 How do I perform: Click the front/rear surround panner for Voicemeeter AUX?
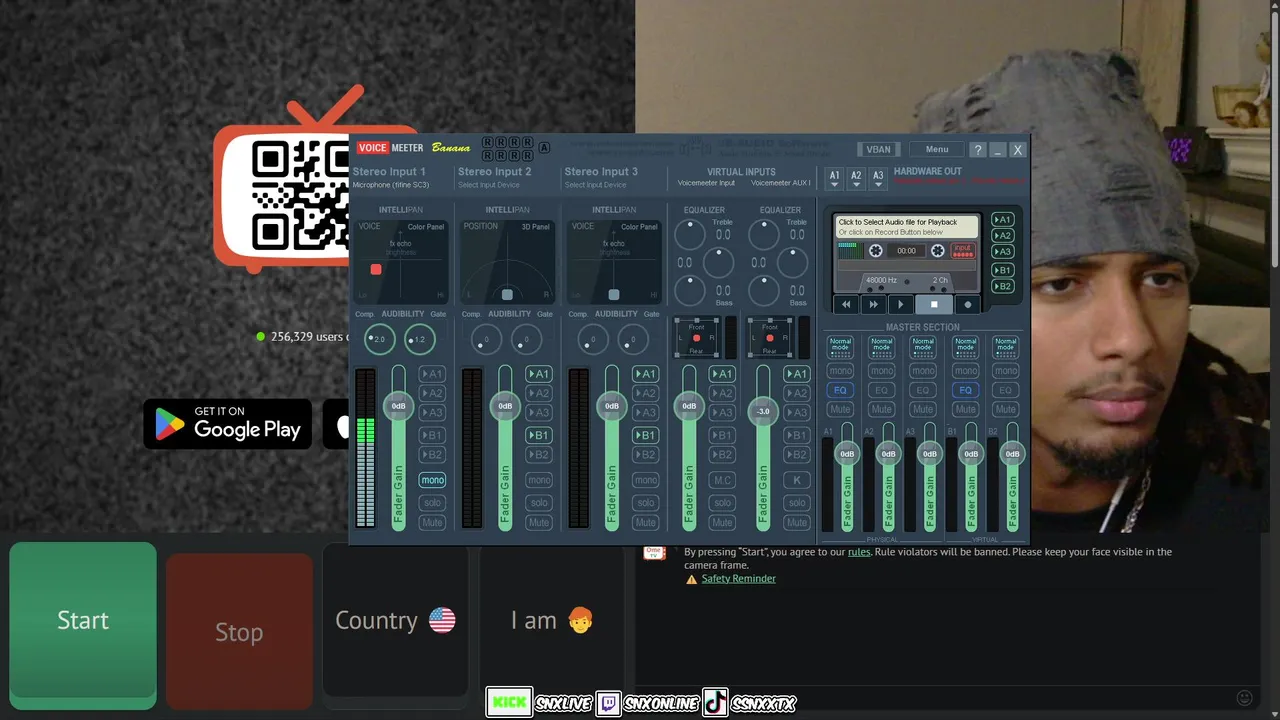click(x=770, y=338)
